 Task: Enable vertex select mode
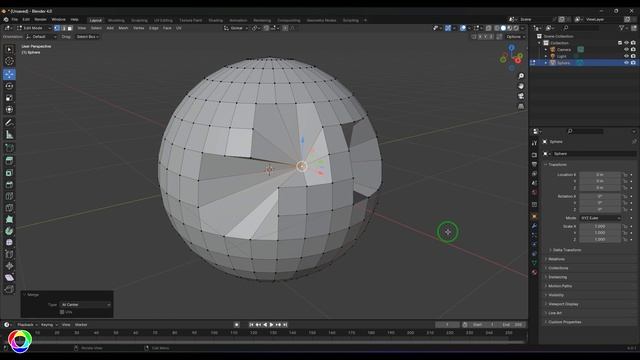[57, 28]
